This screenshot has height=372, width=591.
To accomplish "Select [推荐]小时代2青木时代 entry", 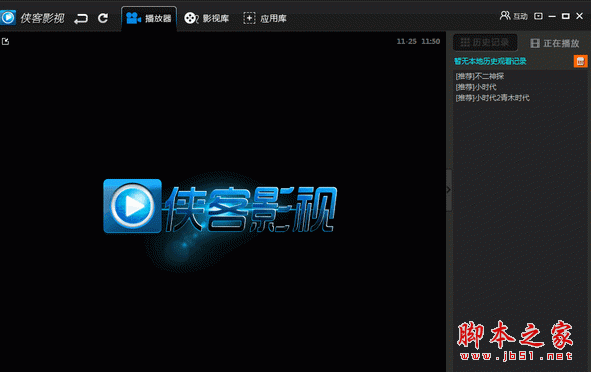I will click(x=492, y=98).
